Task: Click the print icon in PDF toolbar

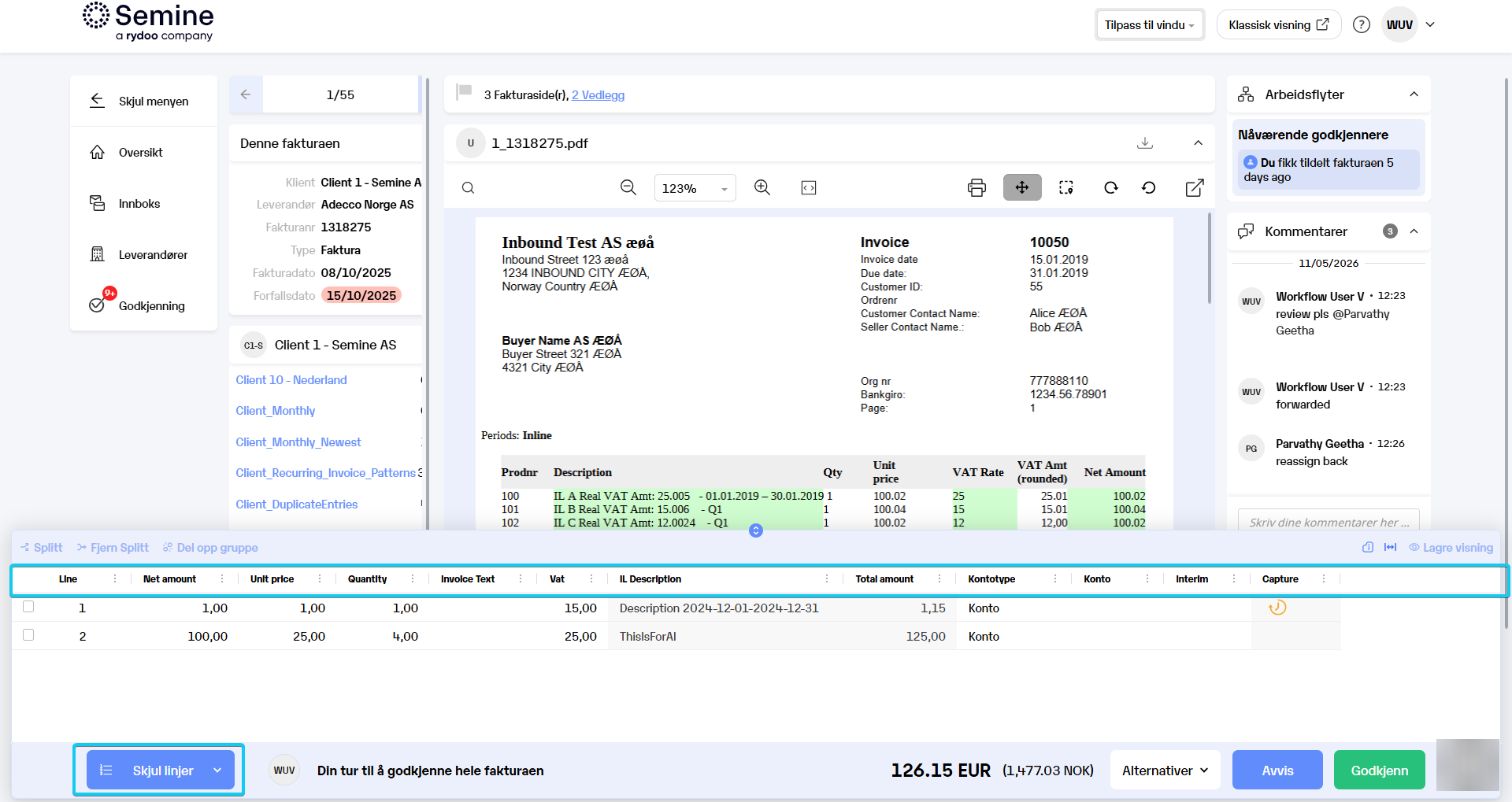Action: pyautogui.click(x=976, y=187)
